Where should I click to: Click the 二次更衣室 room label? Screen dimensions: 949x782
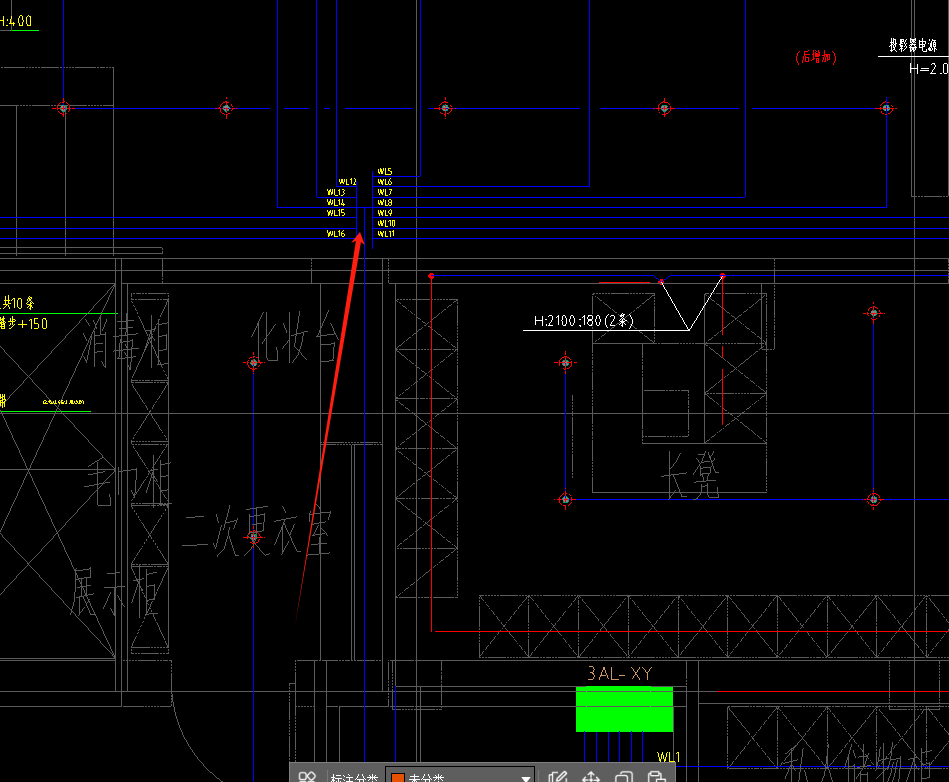coord(257,533)
